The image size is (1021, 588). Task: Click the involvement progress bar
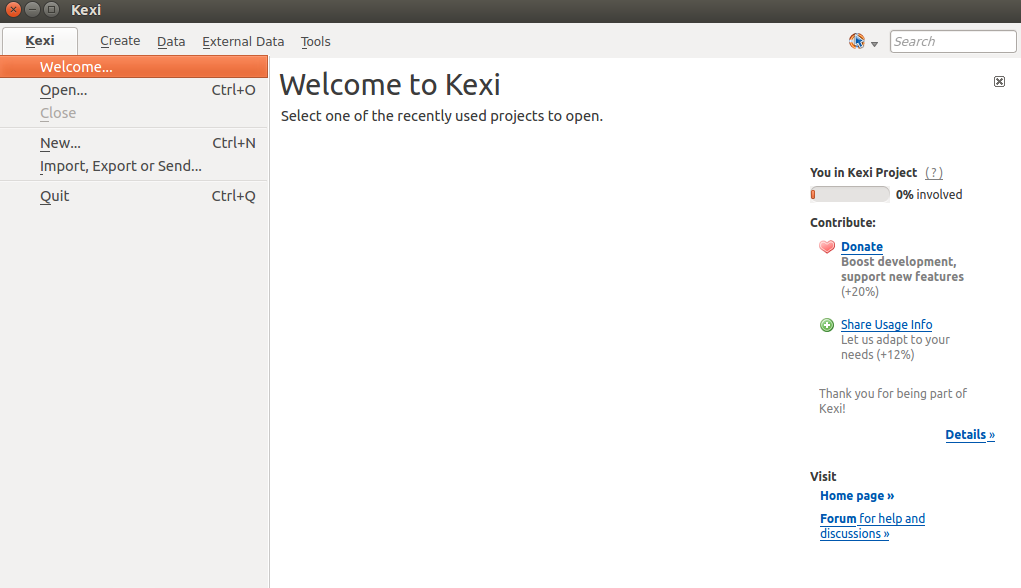850,194
